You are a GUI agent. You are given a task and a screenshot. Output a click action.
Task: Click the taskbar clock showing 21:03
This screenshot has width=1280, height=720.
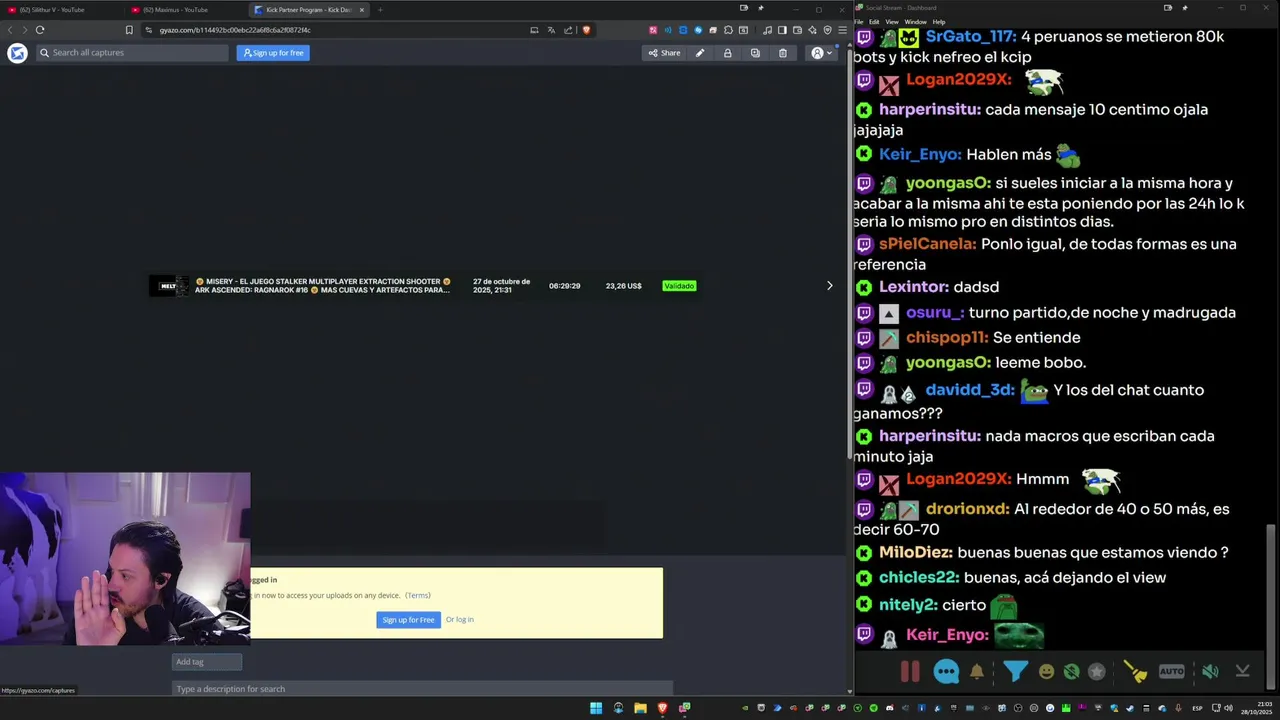point(1258,708)
